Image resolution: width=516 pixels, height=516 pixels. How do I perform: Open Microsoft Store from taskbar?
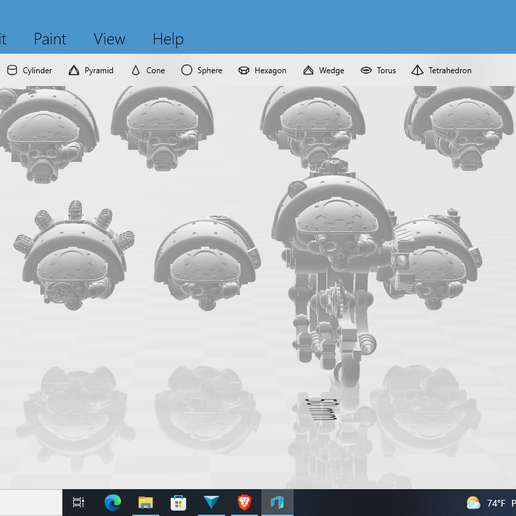pyautogui.click(x=178, y=502)
